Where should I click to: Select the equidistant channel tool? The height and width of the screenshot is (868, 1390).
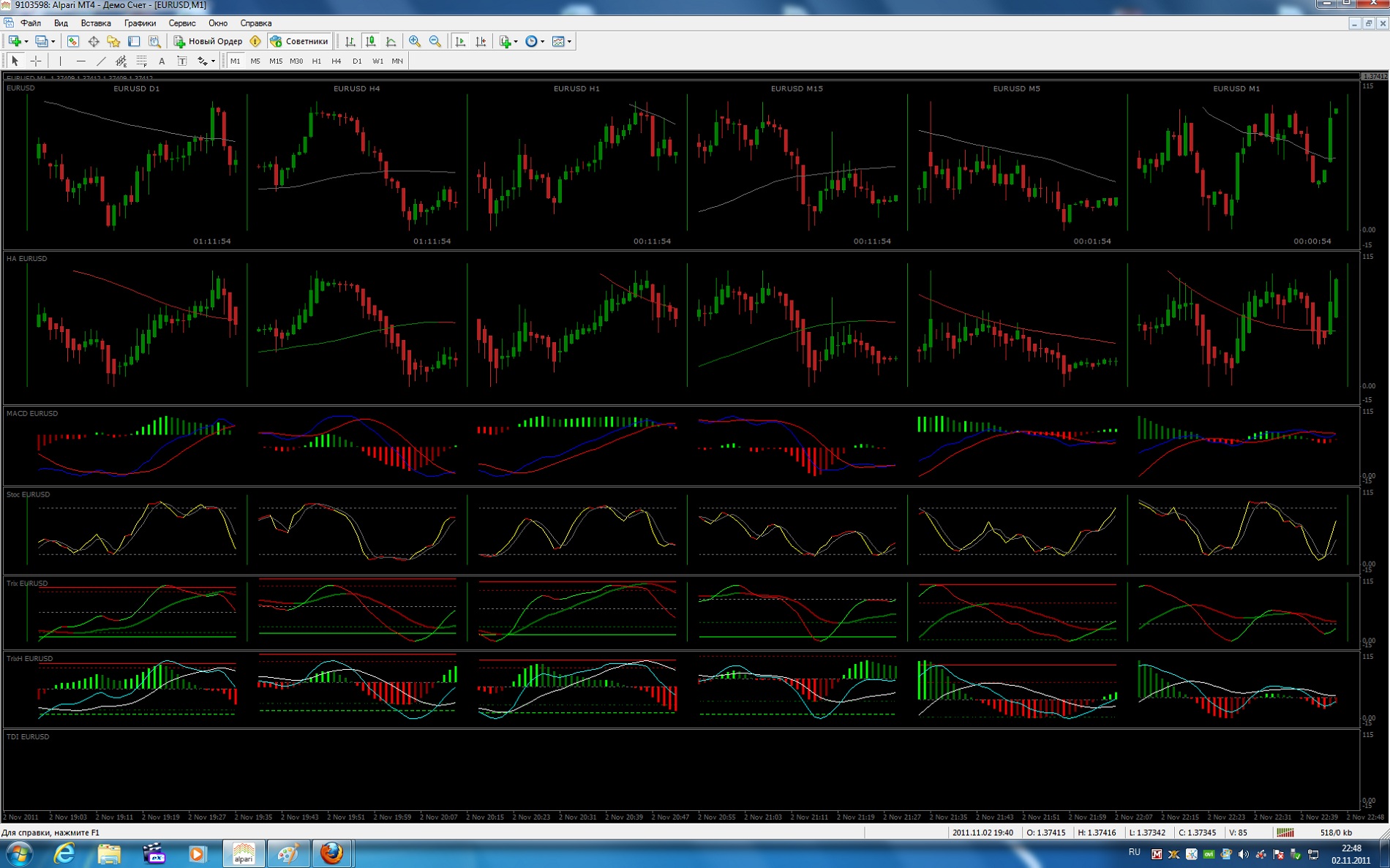tap(121, 61)
